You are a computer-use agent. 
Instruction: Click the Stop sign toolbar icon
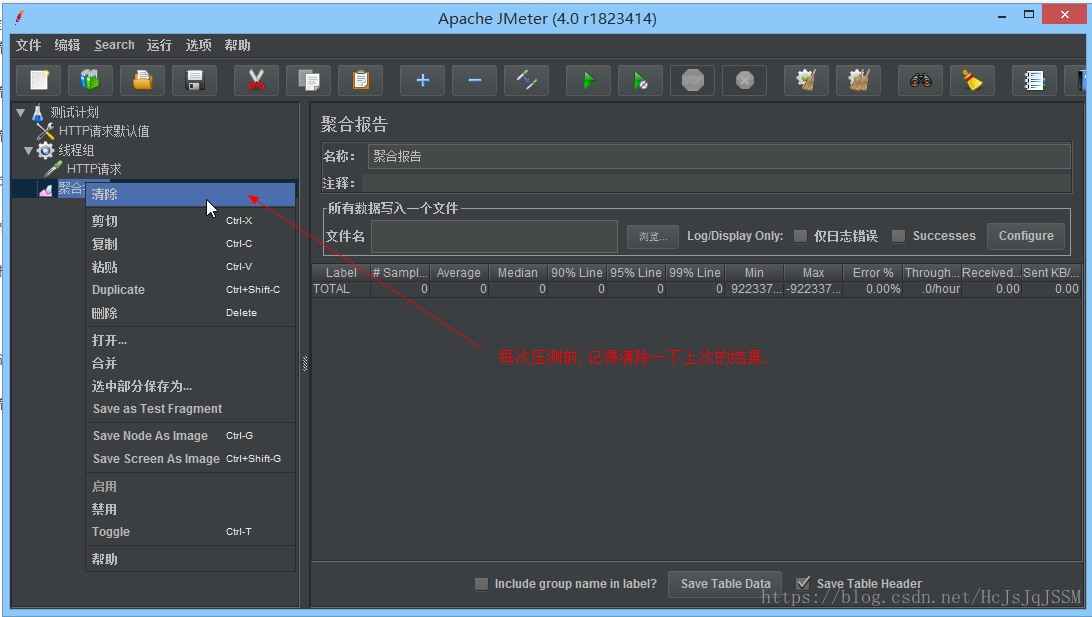coord(692,80)
